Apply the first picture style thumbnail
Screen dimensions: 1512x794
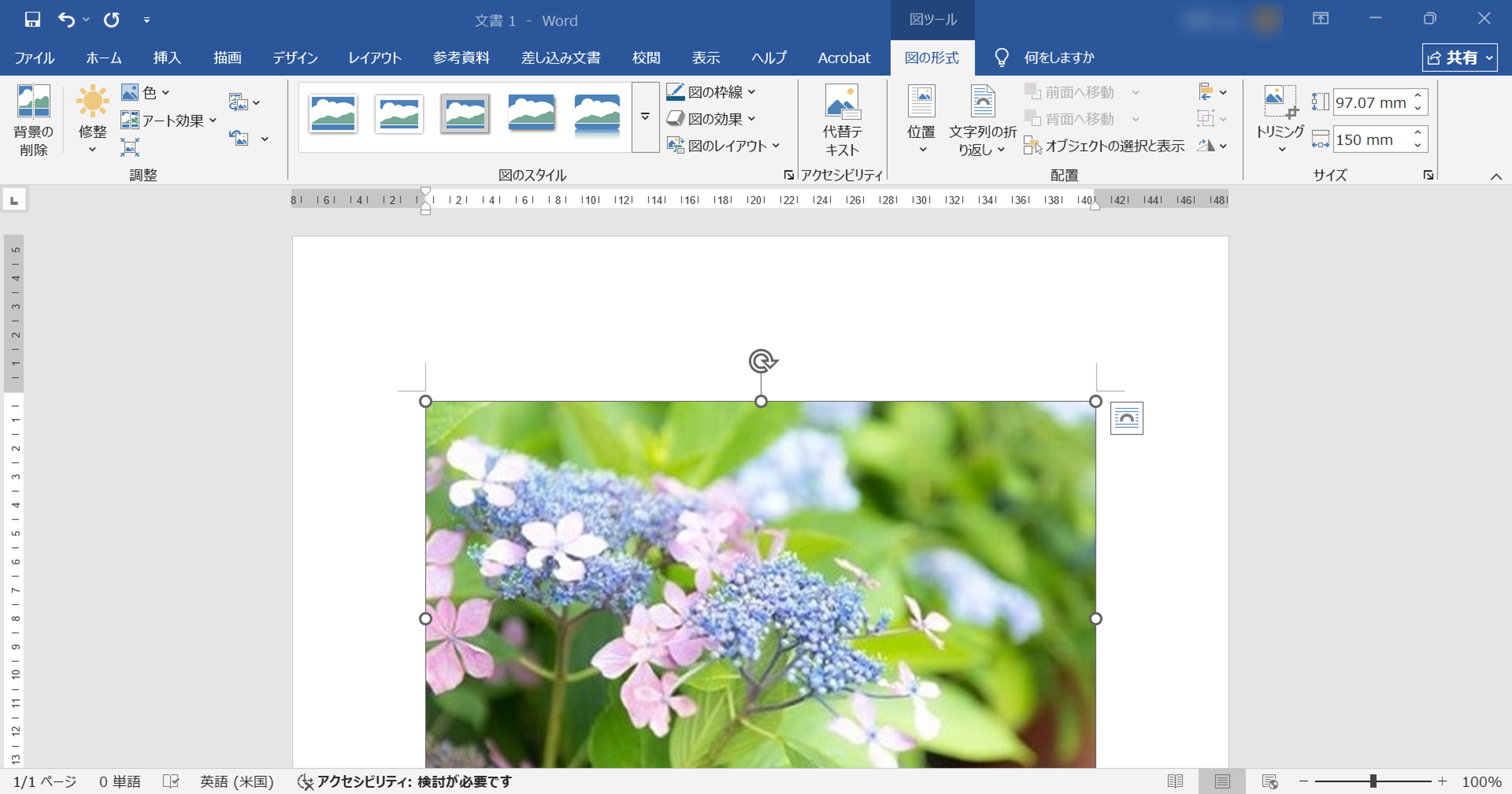[333, 114]
